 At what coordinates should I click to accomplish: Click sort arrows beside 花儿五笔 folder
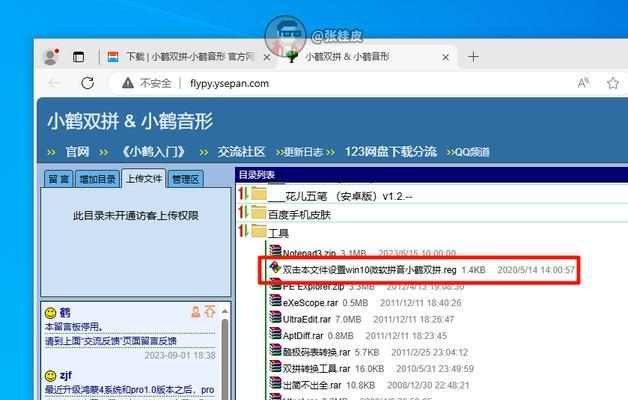click(x=243, y=193)
